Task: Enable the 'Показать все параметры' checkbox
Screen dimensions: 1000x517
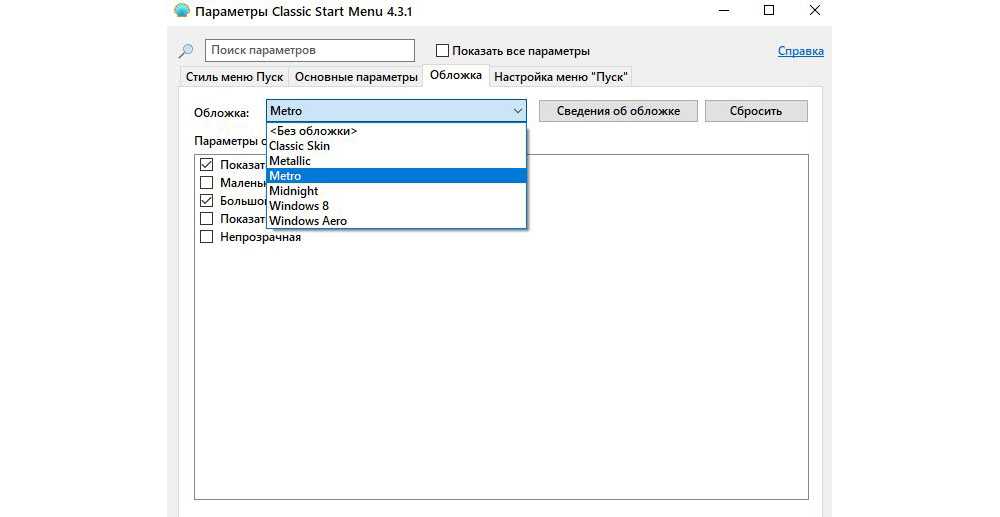Action: click(x=443, y=51)
